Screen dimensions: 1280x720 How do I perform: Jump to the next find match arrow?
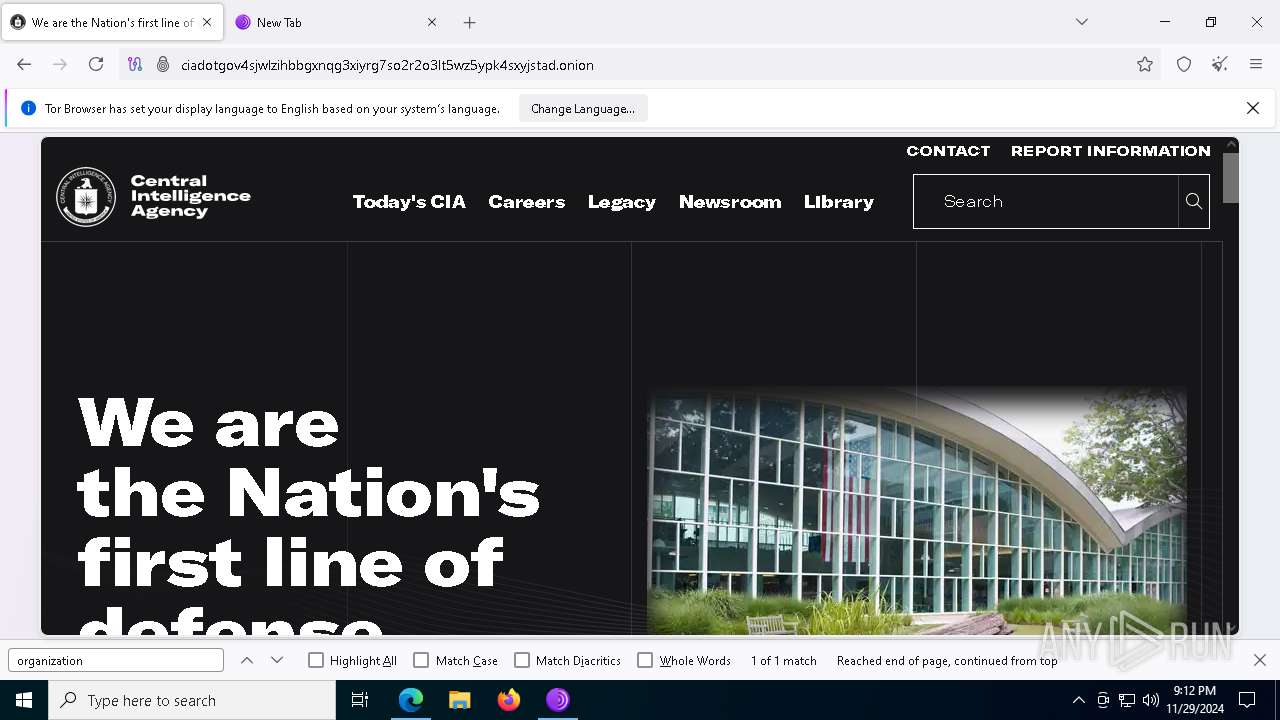[x=277, y=660]
